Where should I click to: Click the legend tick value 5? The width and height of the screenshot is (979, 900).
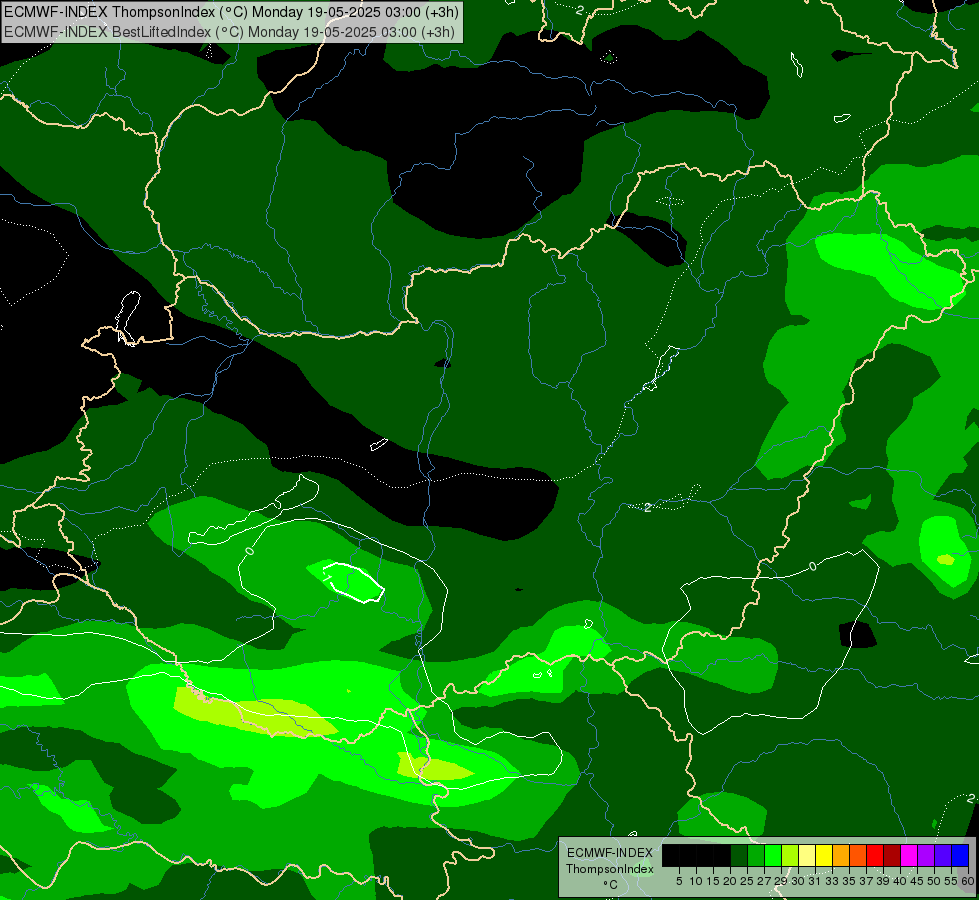click(679, 881)
